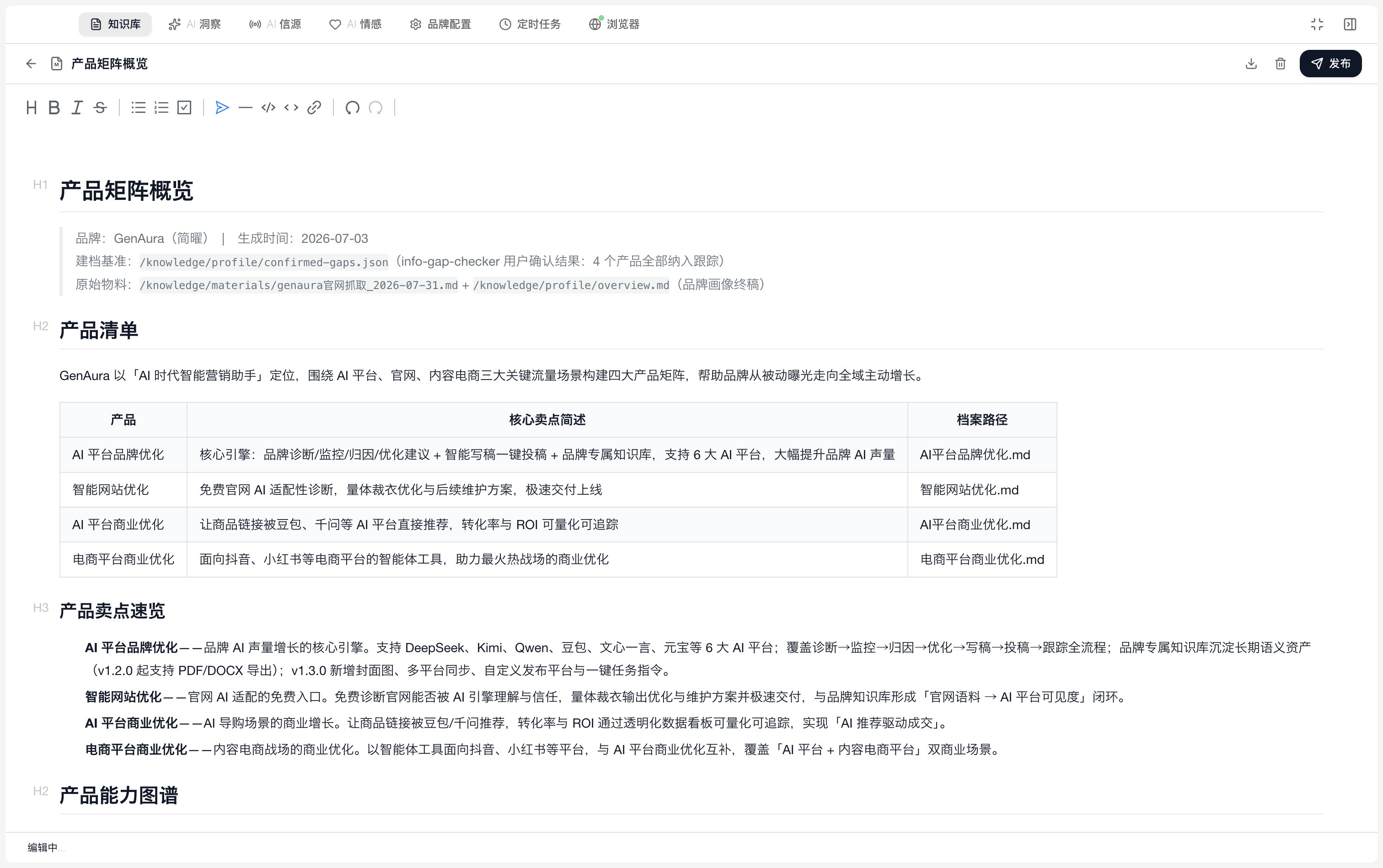Image resolution: width=1383 pixels, height=868 pixels.
Task: Click the overview.md profile path
Action: point(571,285)
